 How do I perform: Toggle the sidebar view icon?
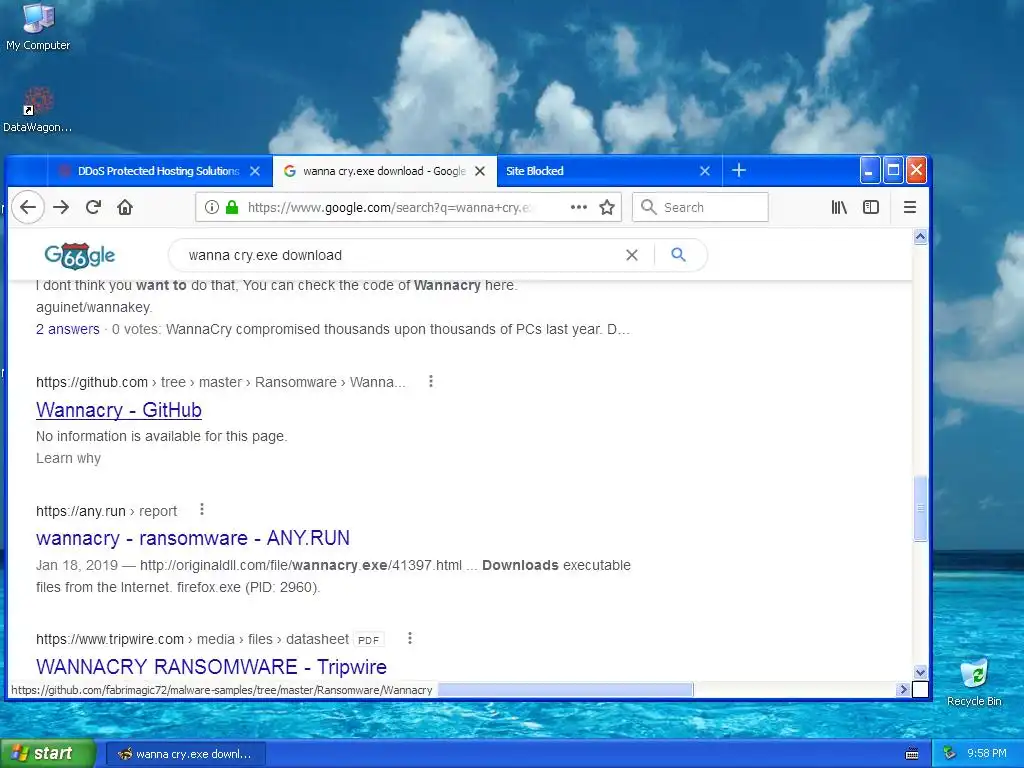coord(871,208)
